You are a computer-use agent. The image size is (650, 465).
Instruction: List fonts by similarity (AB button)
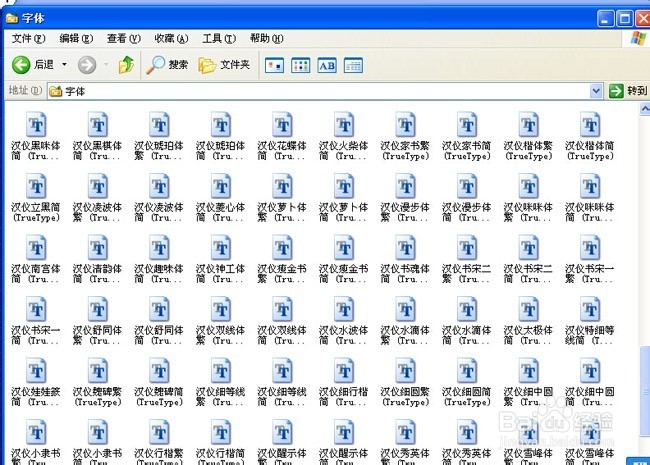327,65
